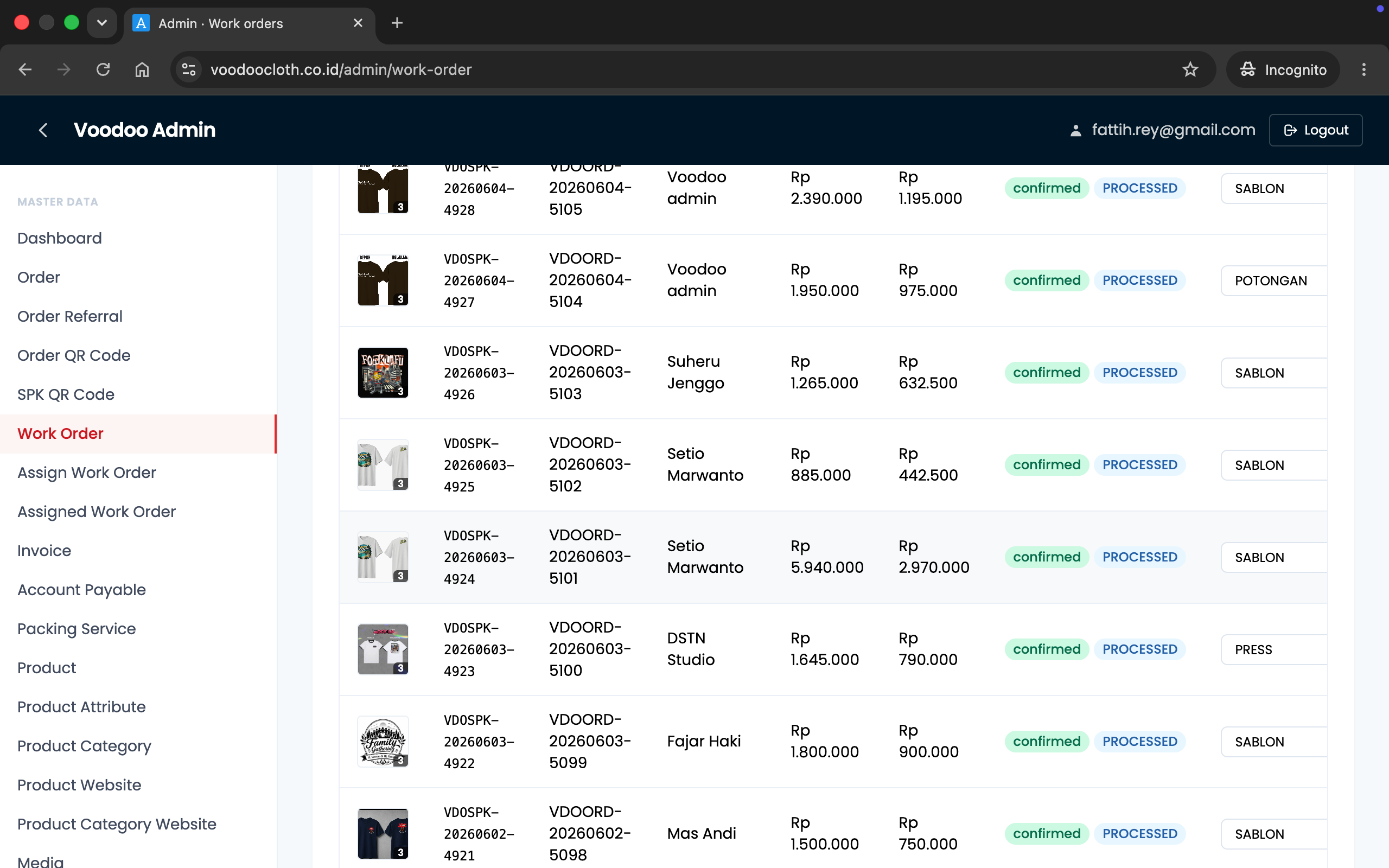Open a new browser tab with plus icon
1389x868 pixels.
397,23
